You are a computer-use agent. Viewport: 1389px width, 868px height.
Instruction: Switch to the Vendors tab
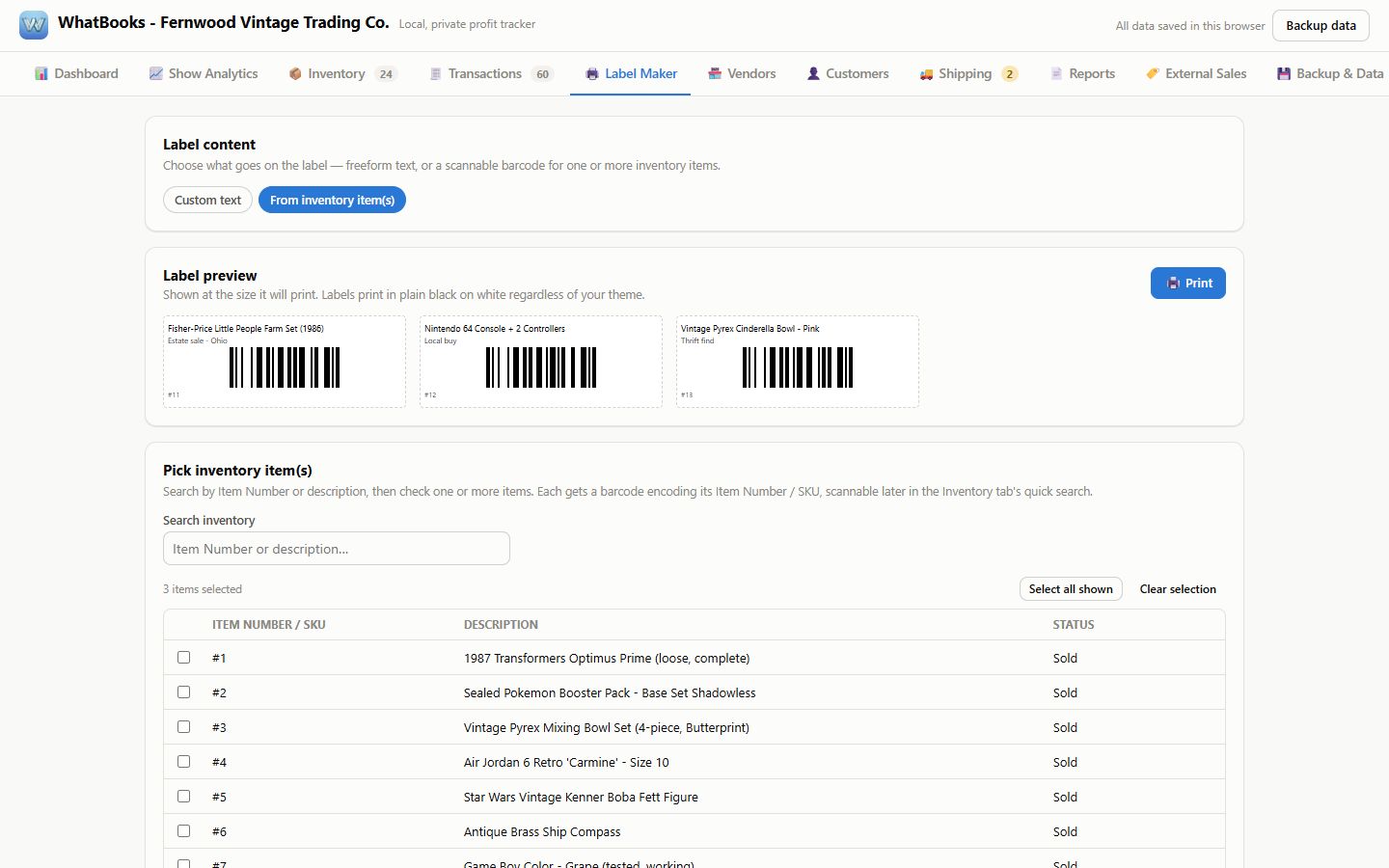pyautogui.click(x=742, y=73)
